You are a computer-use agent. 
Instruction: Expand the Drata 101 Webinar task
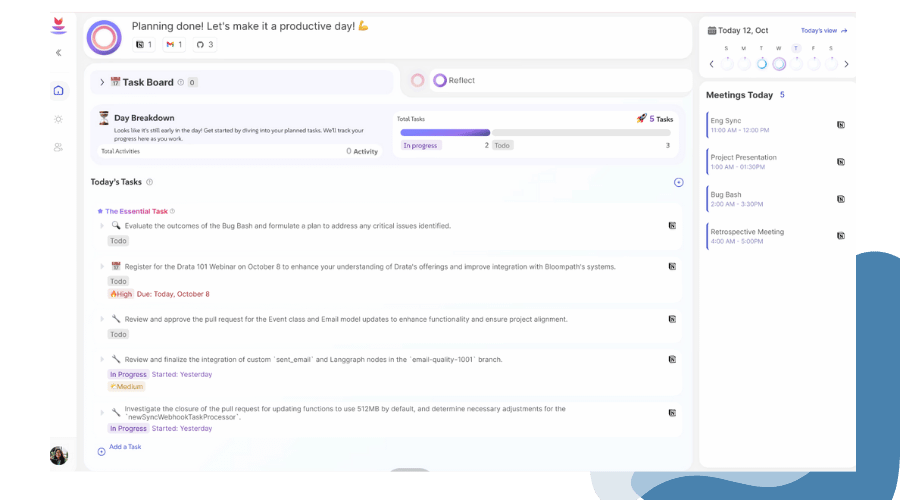(x=102, y=267)
